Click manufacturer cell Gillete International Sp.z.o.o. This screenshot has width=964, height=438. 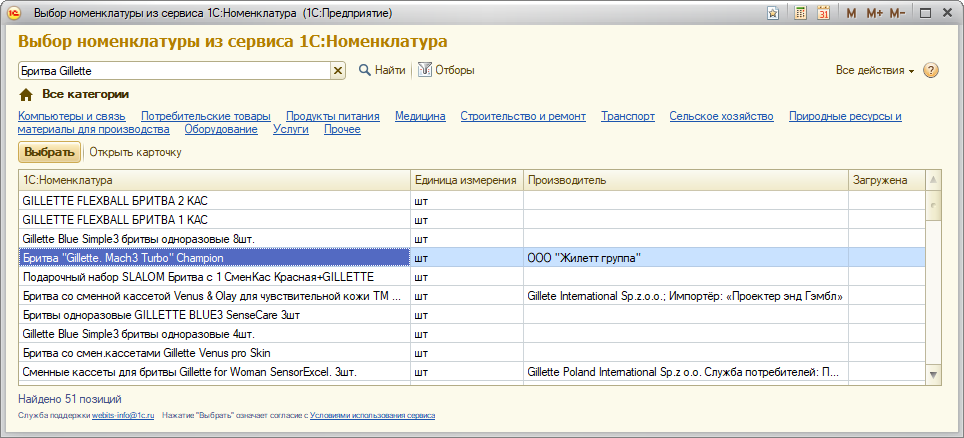tap(686, 296)
